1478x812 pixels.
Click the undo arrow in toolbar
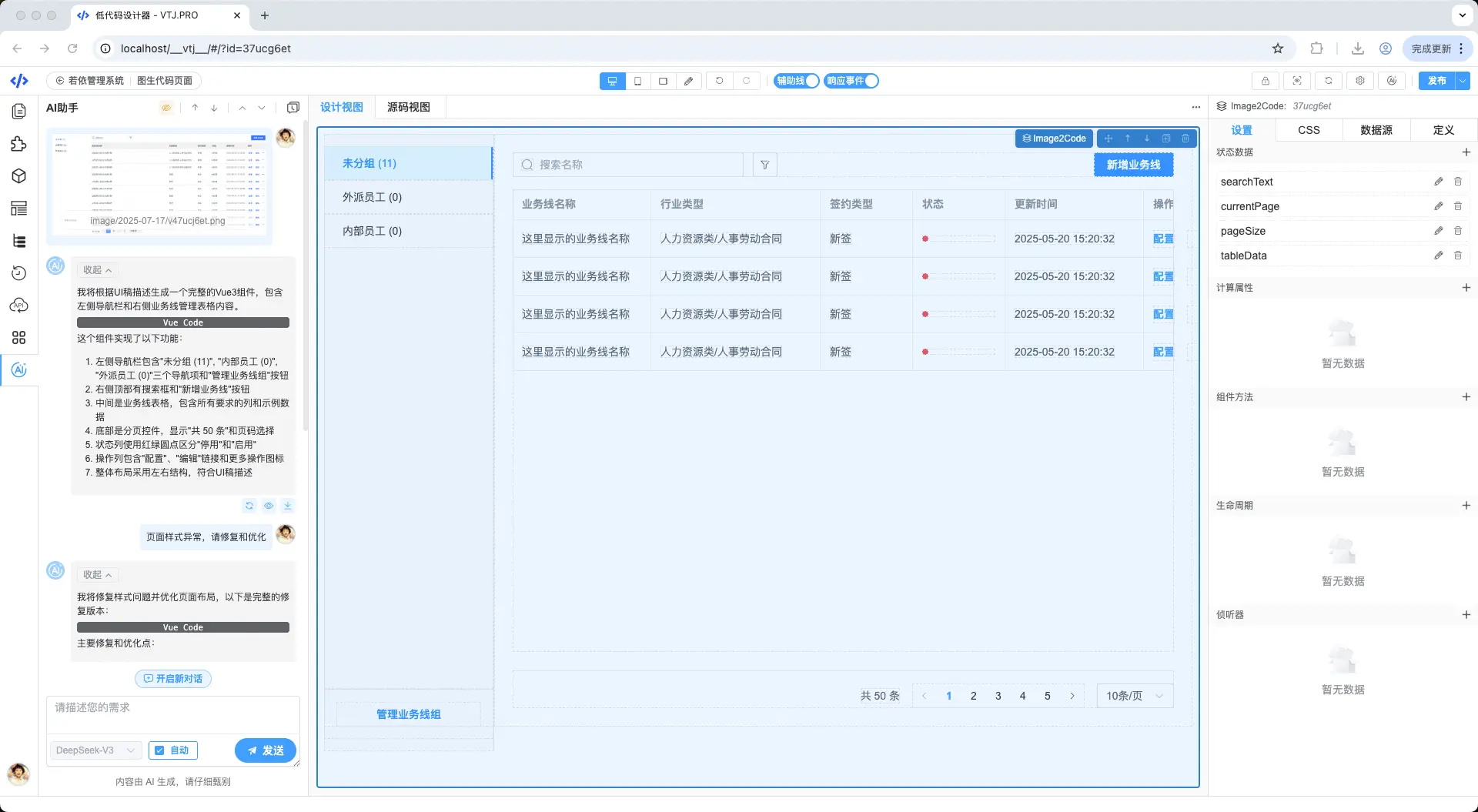tap(720, 81)
